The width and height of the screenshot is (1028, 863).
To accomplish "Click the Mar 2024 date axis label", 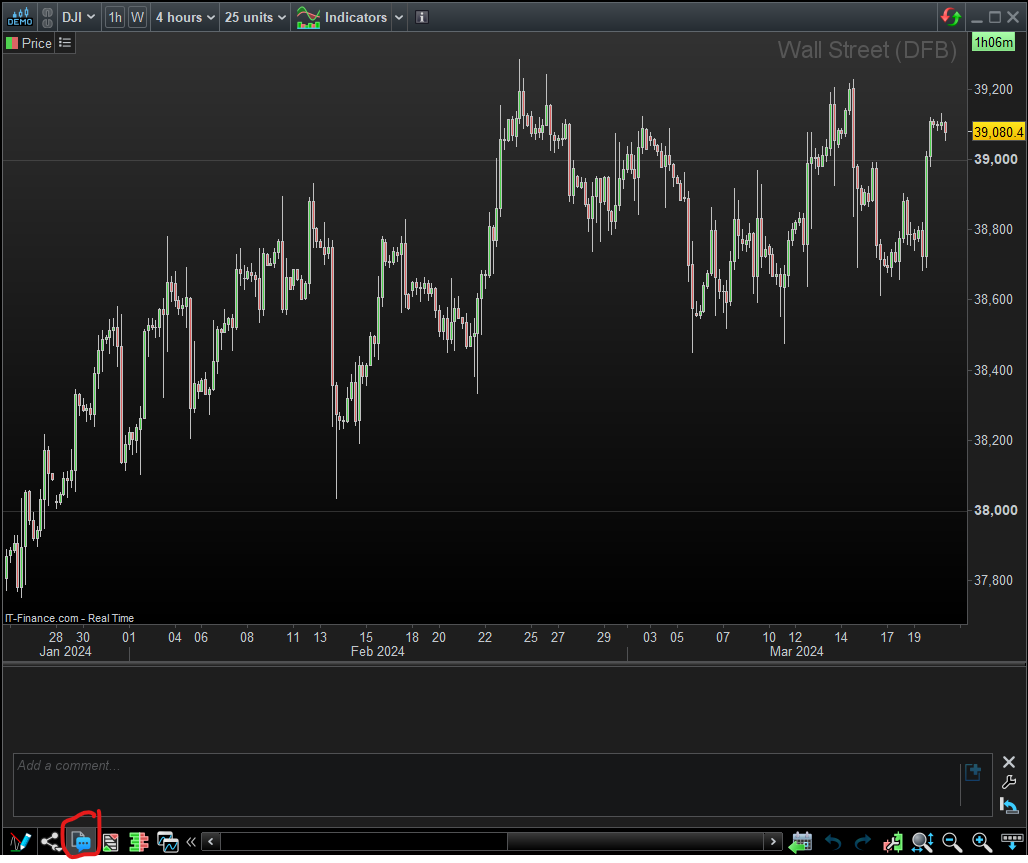I will [x=797, y=651].
